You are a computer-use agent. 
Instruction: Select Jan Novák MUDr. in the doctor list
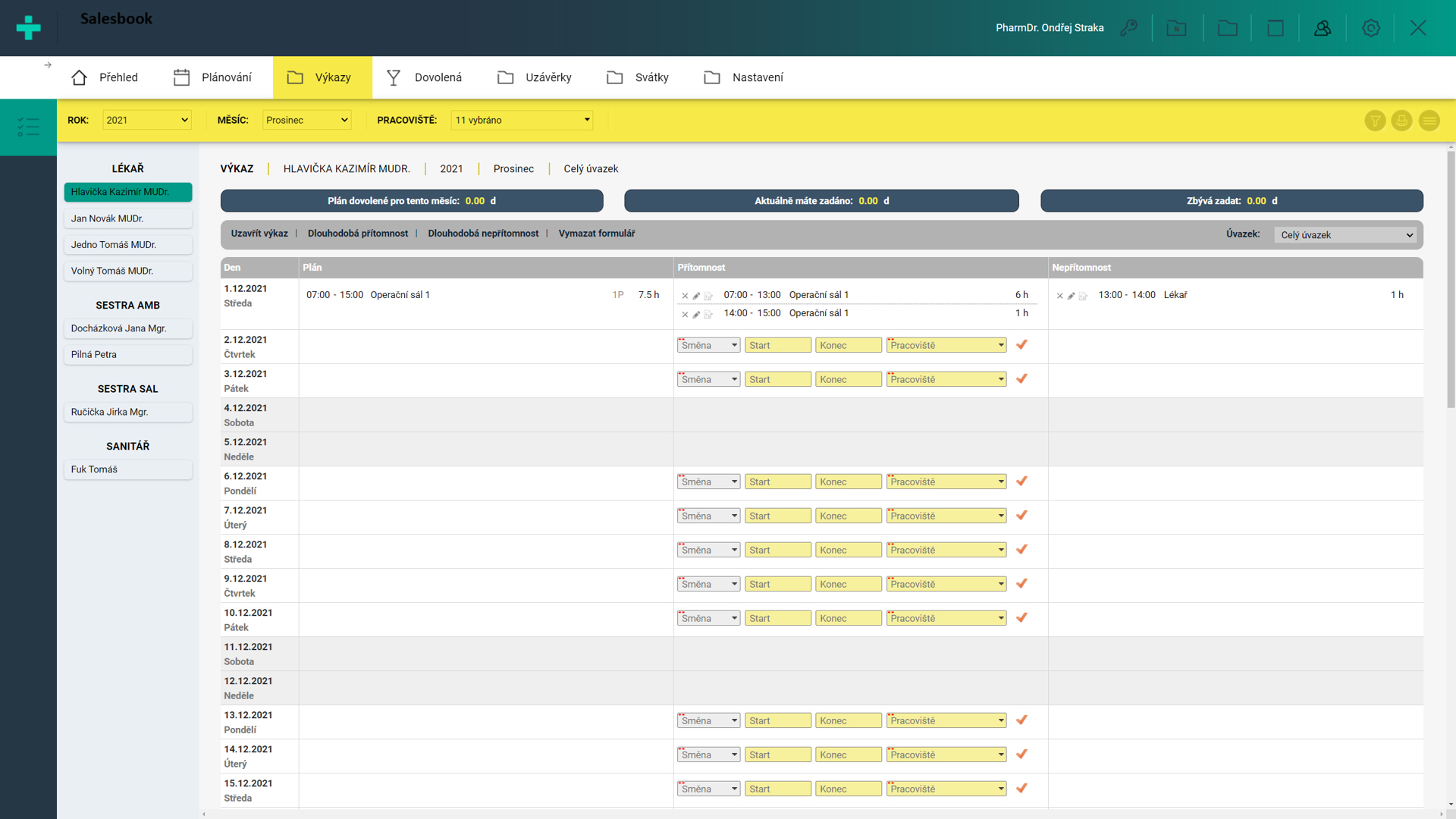127,218
